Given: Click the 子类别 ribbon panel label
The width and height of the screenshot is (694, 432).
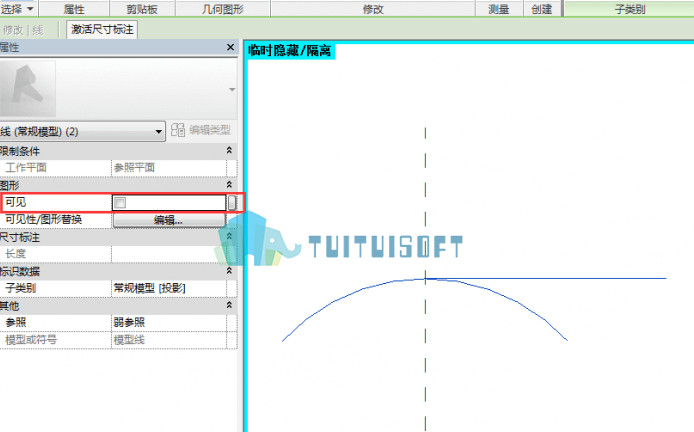Looking at the screenshot, I should pos(630,9).
